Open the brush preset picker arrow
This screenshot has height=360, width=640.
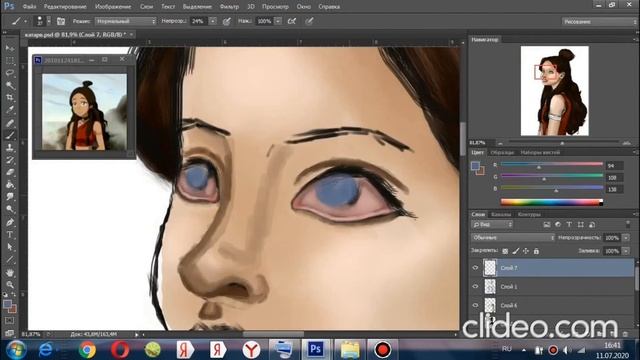(49, 21)
